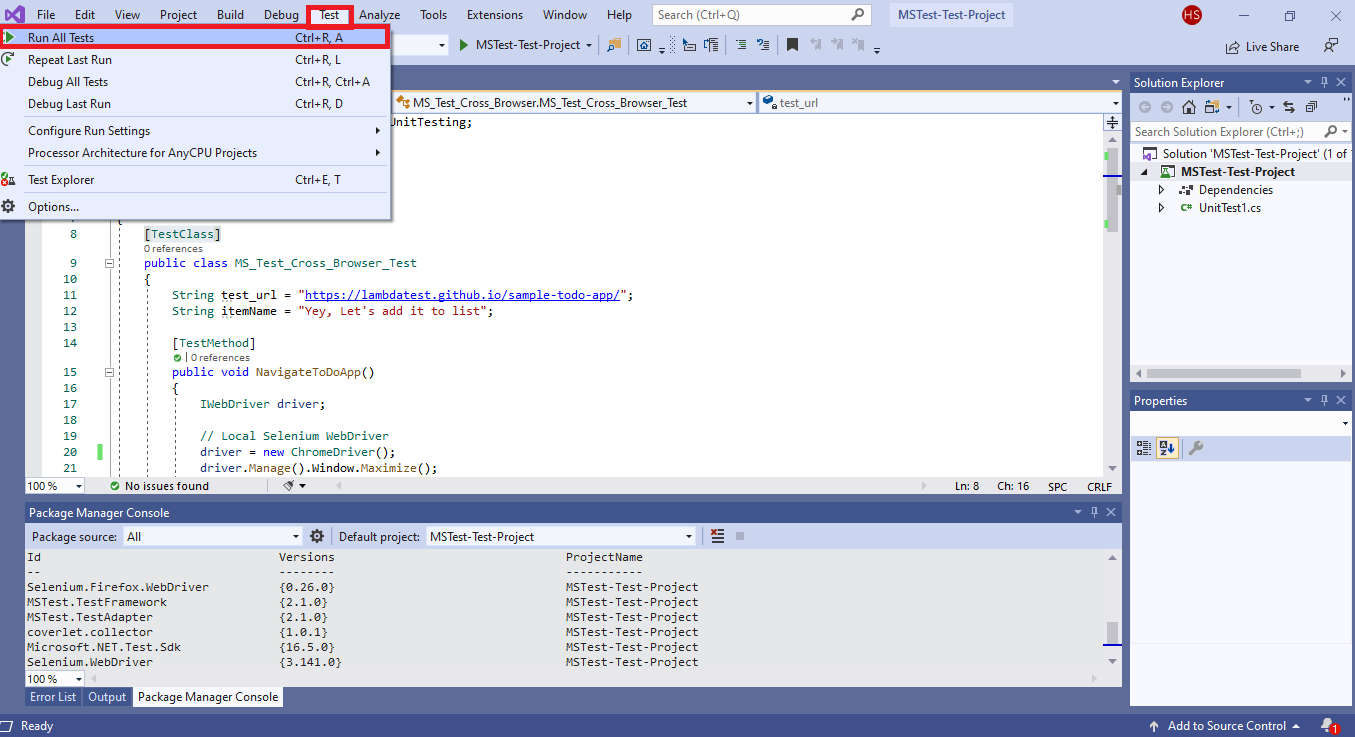Toggle alphabetical sort in Properties panel
Viewport: 1355px width, 737px height.
(x=1166, y=448)
